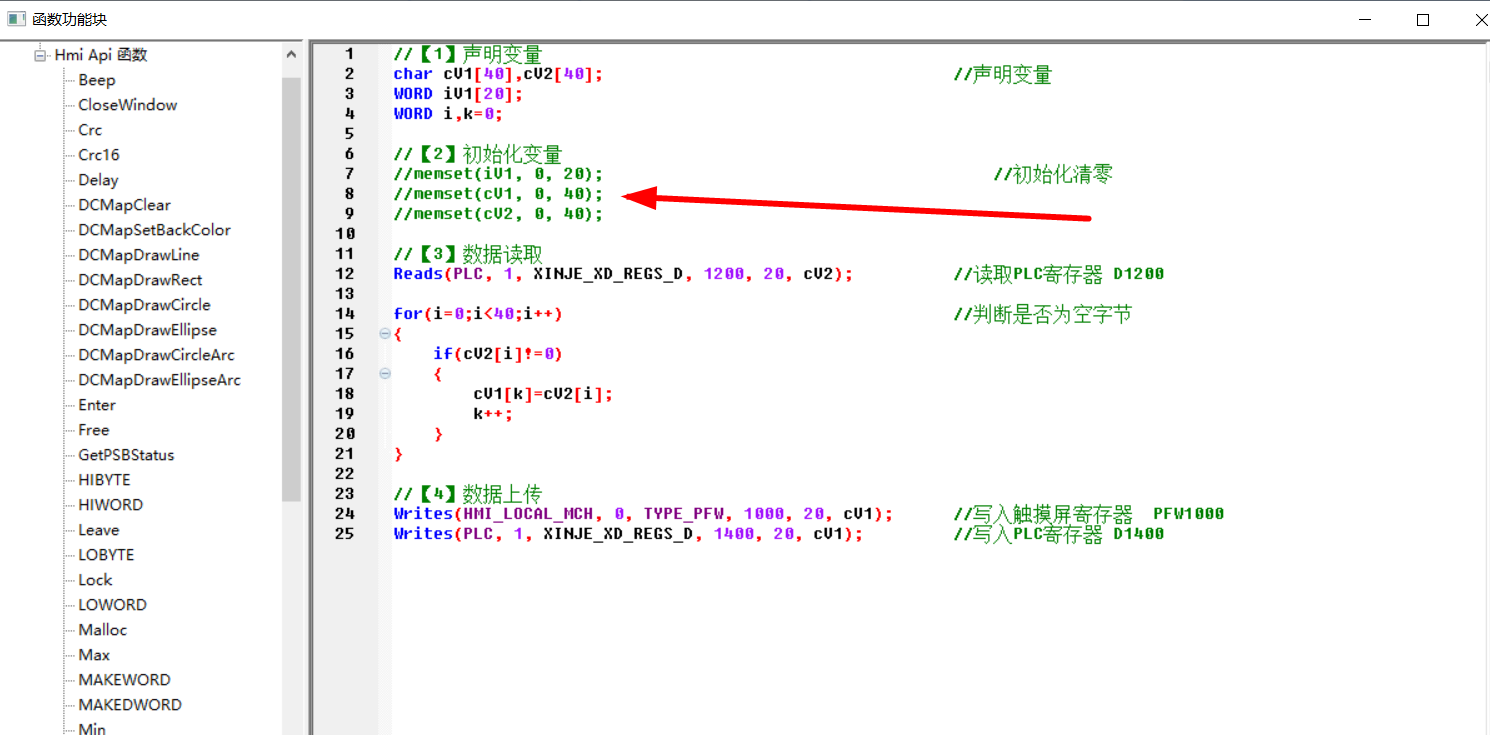Select the Beep function in the tree
This screenshot has height=735, width=1490.
97,80
